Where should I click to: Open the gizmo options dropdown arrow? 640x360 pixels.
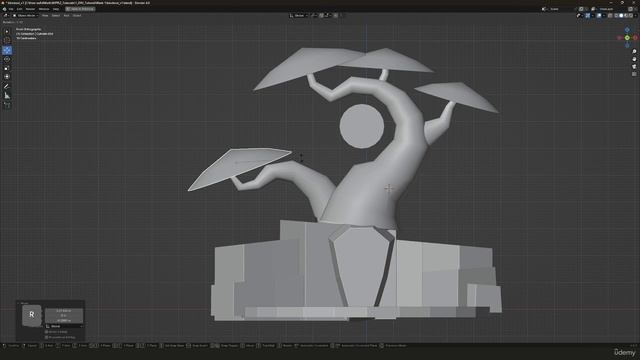click(593, 16)
